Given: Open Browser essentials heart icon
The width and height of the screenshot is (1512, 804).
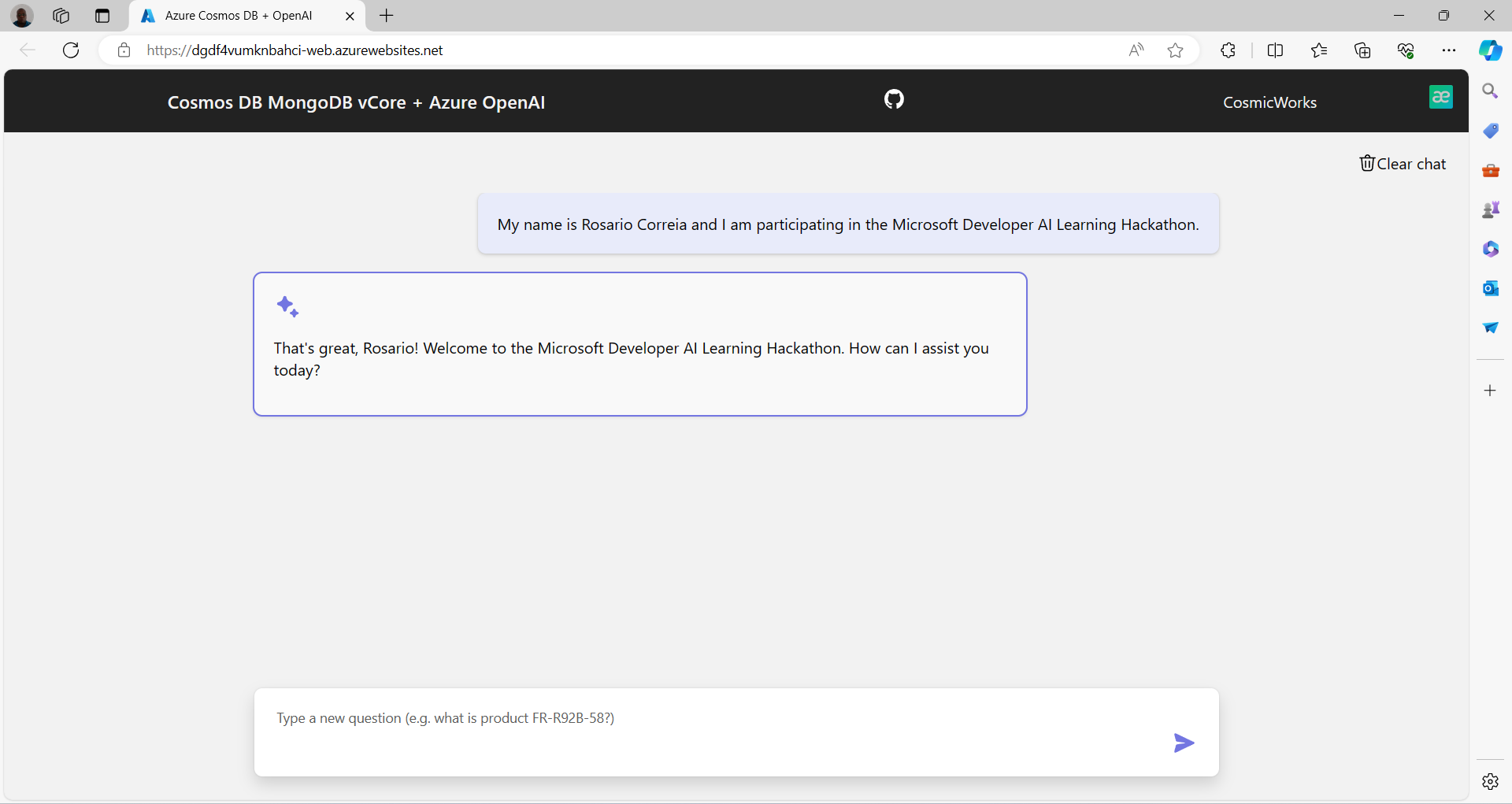Looking at the screenshot, I should coord(1406,50).
